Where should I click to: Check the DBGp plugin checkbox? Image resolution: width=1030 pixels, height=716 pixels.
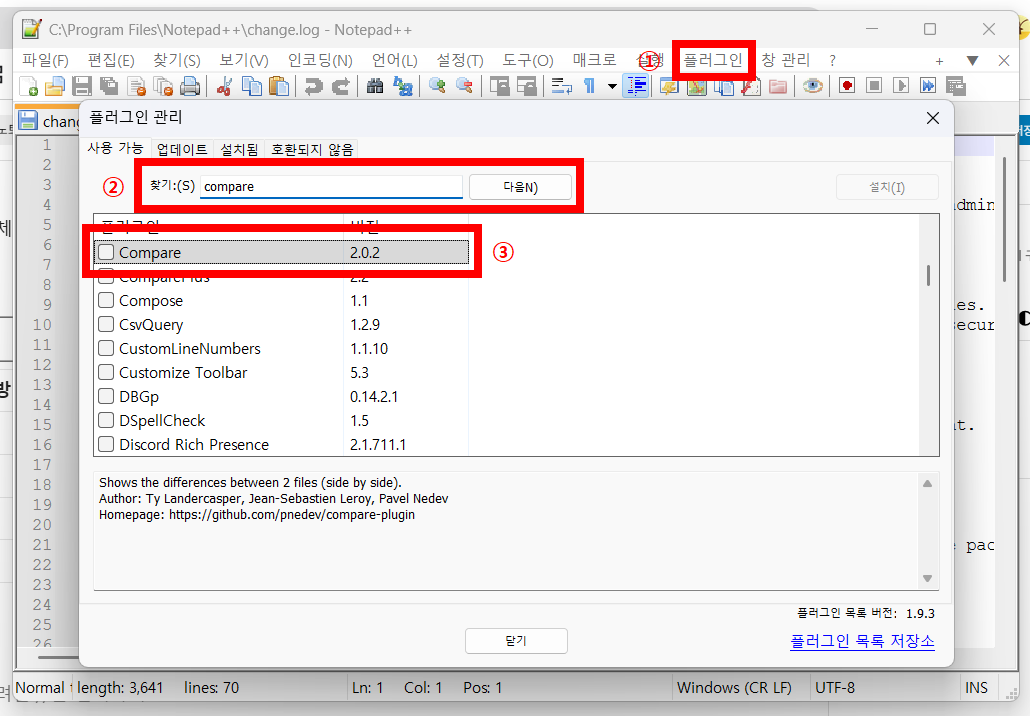pyautogui.click(x=106, y=396)
